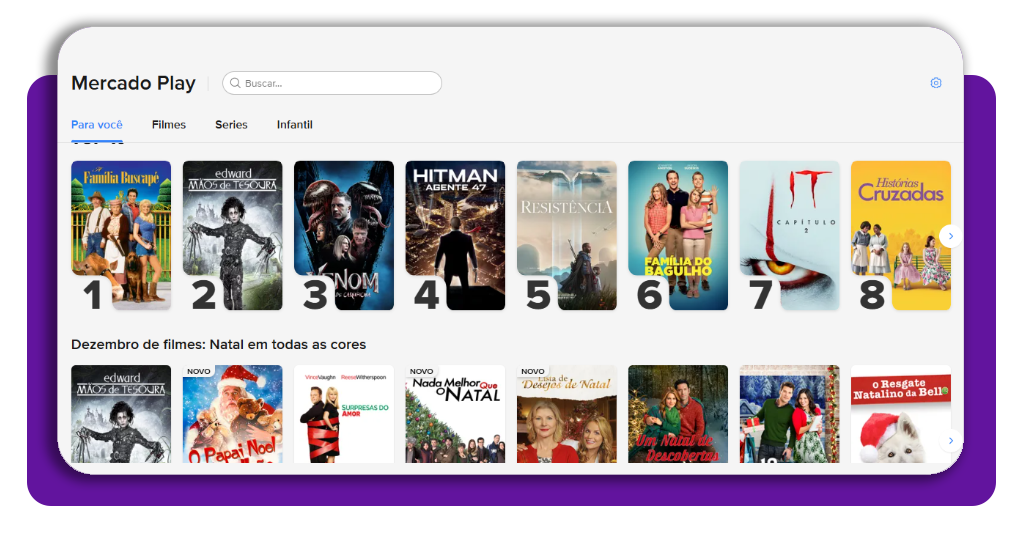The image size is (1024, 536).
Task: Advance the Natal films carousel arrow
Action: coord(951,441)
